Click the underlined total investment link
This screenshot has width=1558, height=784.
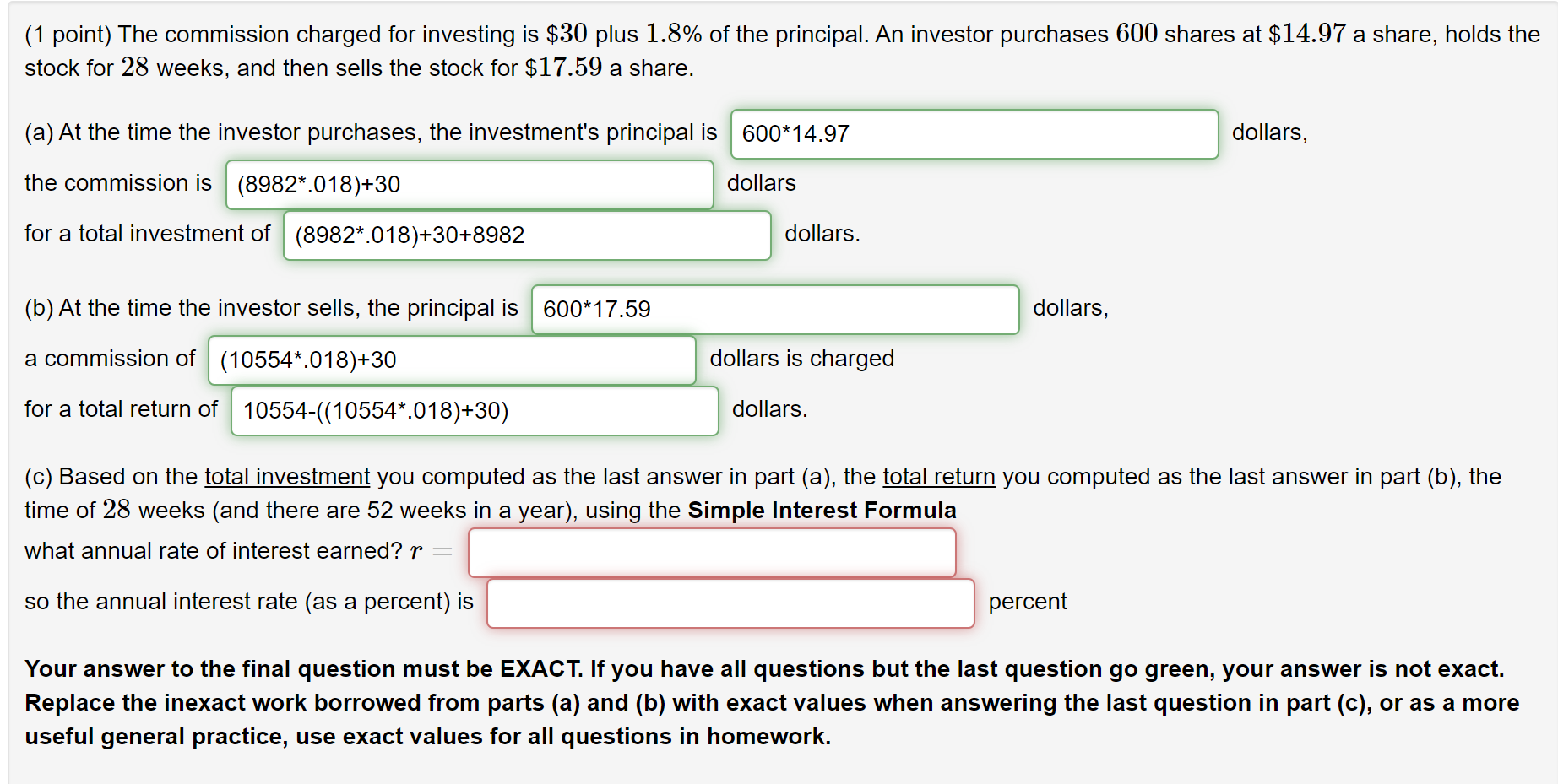(x=287, y=477)
